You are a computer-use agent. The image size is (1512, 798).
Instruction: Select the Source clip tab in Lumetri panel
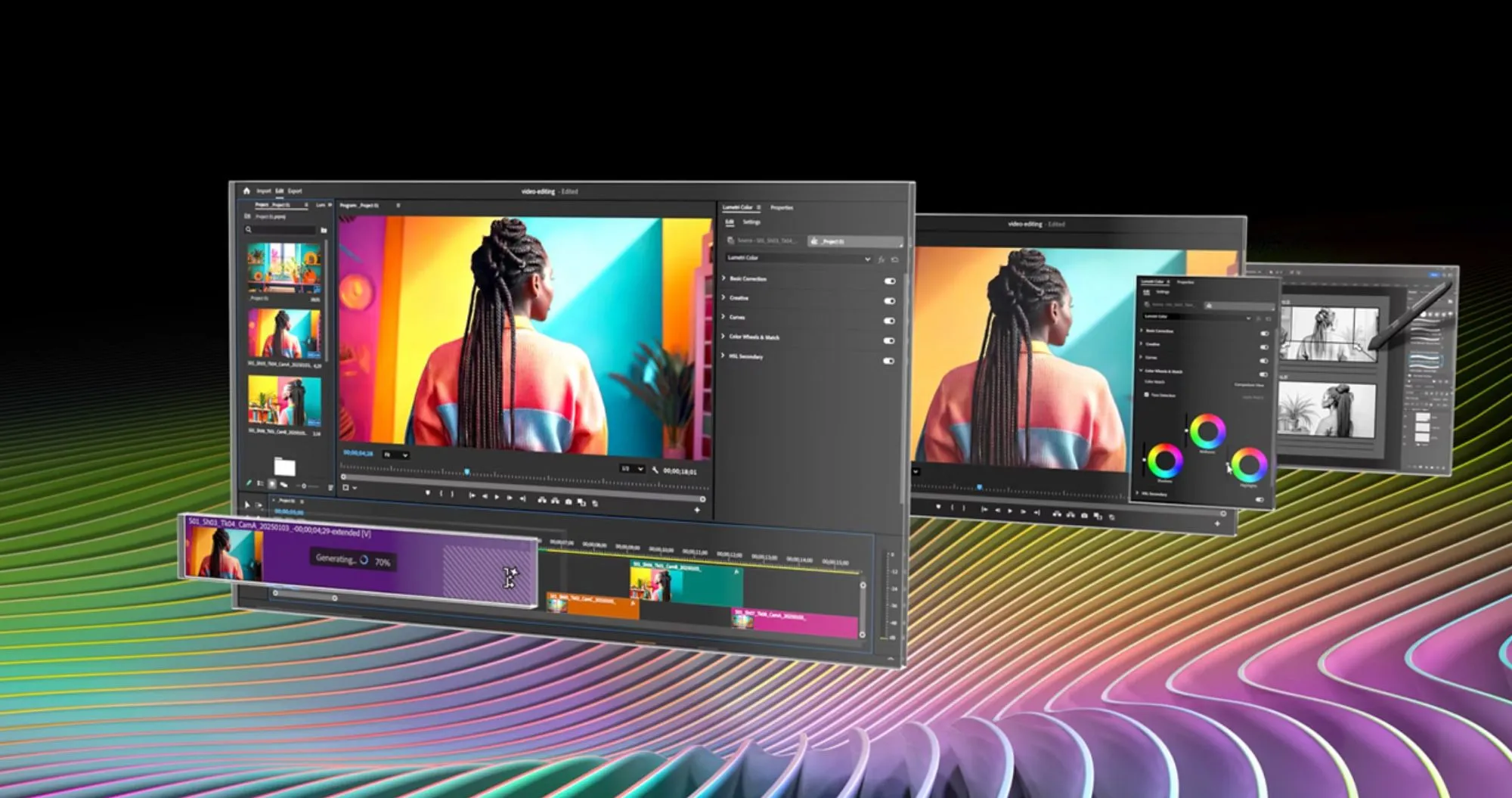[764, 241]
